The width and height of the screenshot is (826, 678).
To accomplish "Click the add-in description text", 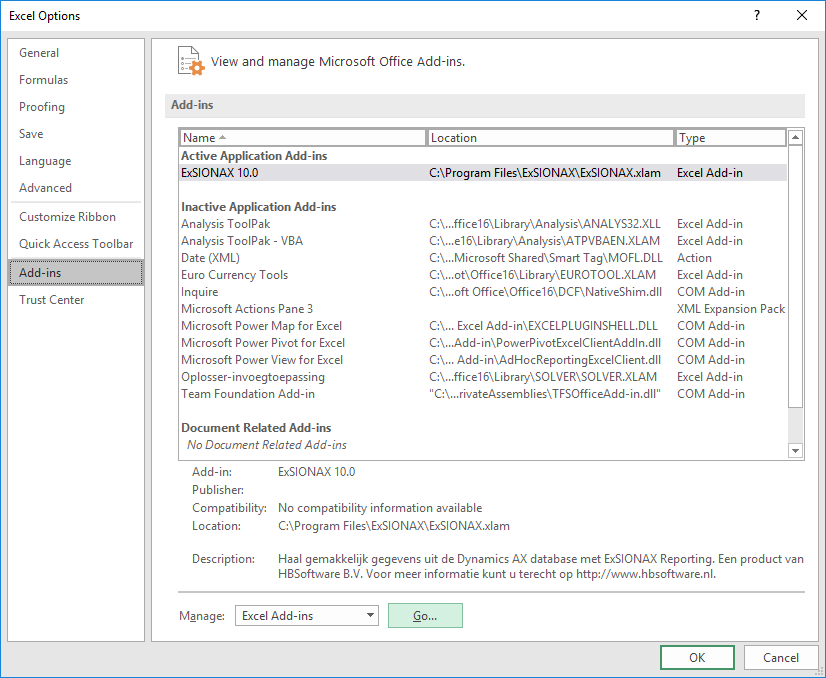I will (x=540, y=566).
